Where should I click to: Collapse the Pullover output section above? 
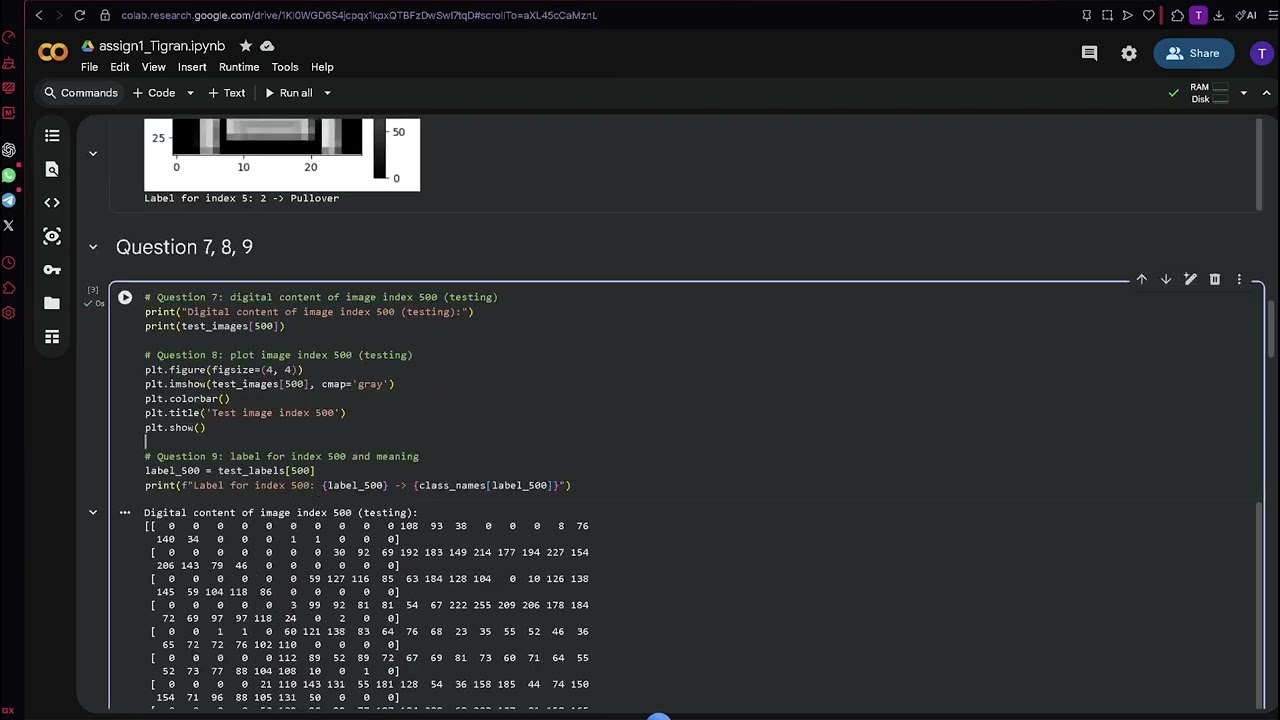[x=93, y=153]
